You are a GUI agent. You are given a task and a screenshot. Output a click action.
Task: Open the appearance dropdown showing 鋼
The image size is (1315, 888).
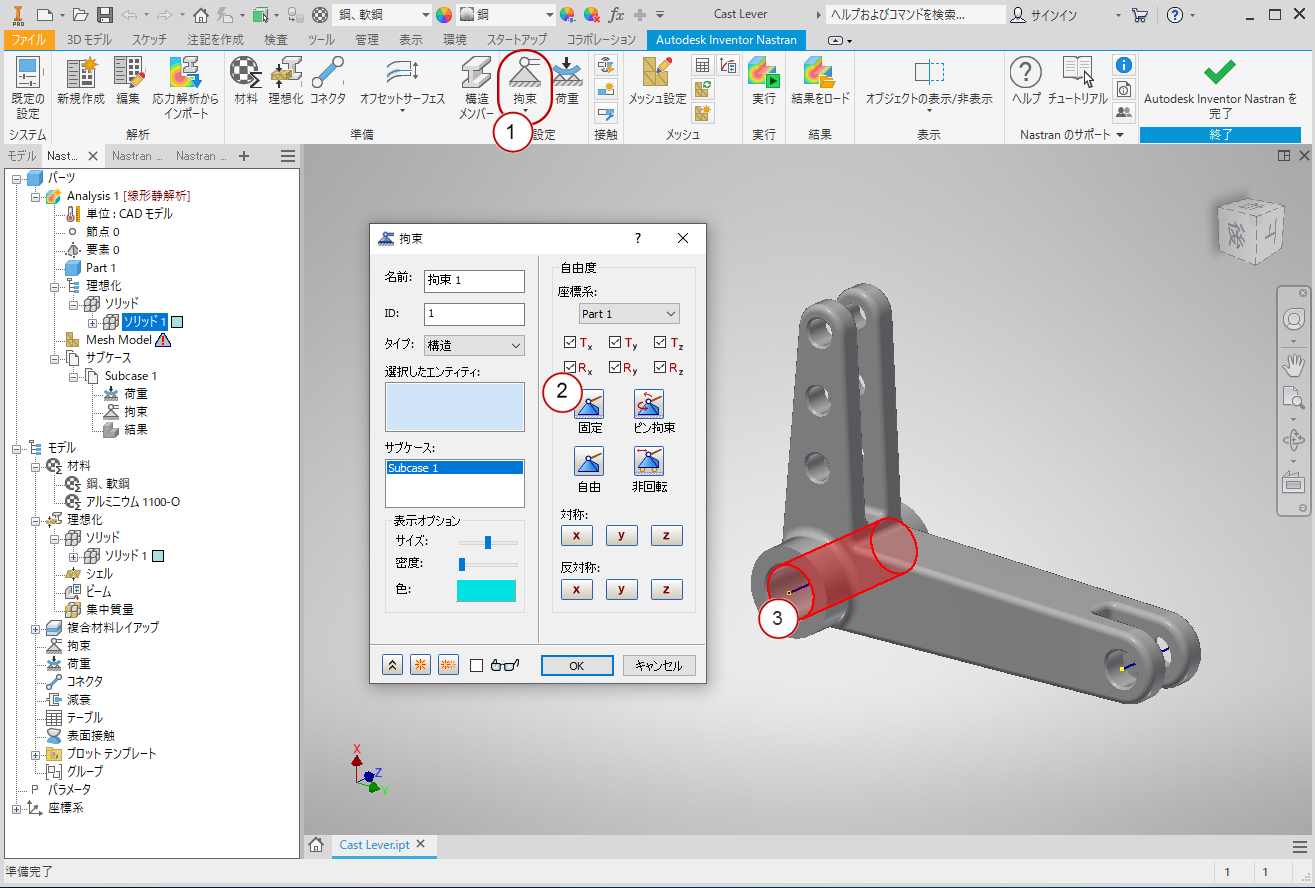506,15
